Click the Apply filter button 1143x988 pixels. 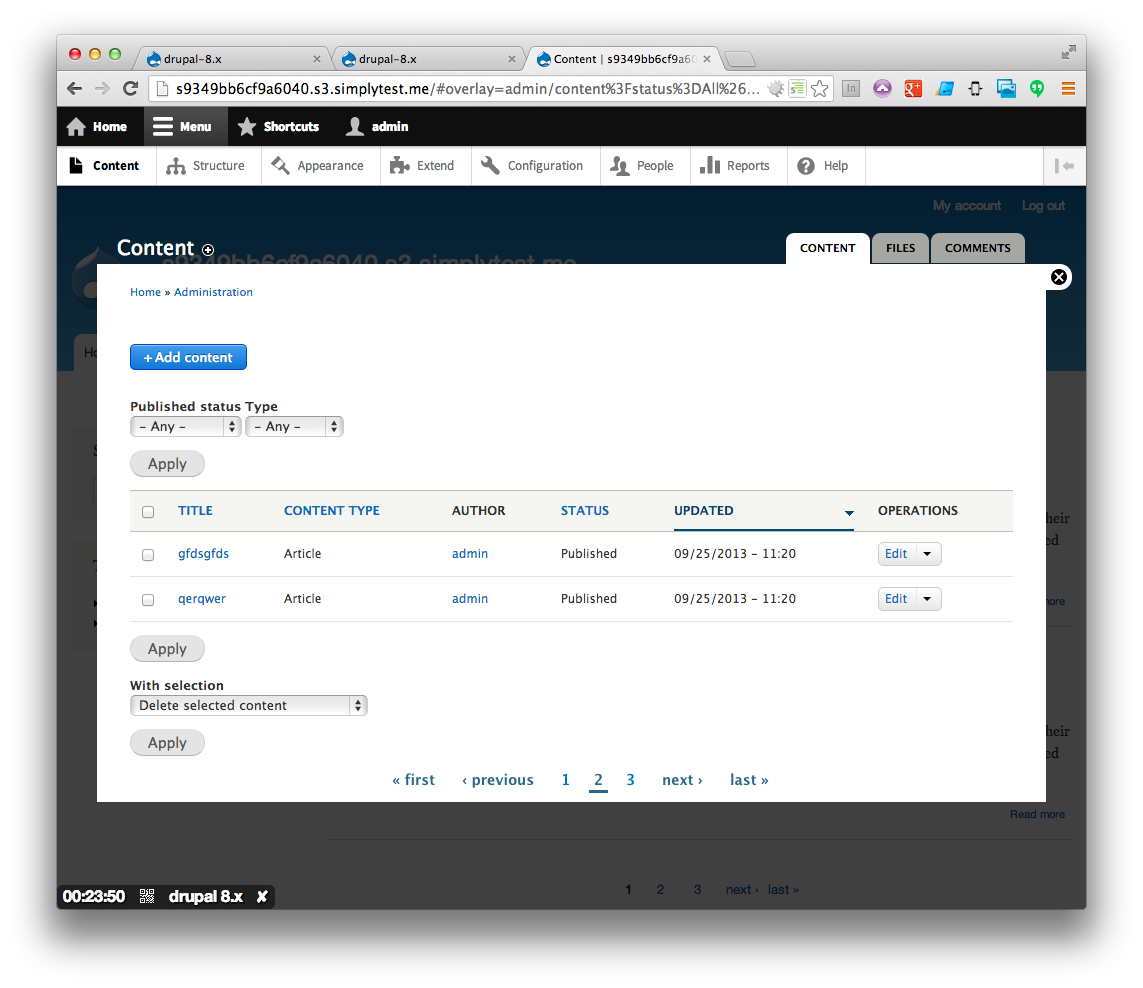pos(167,464)
